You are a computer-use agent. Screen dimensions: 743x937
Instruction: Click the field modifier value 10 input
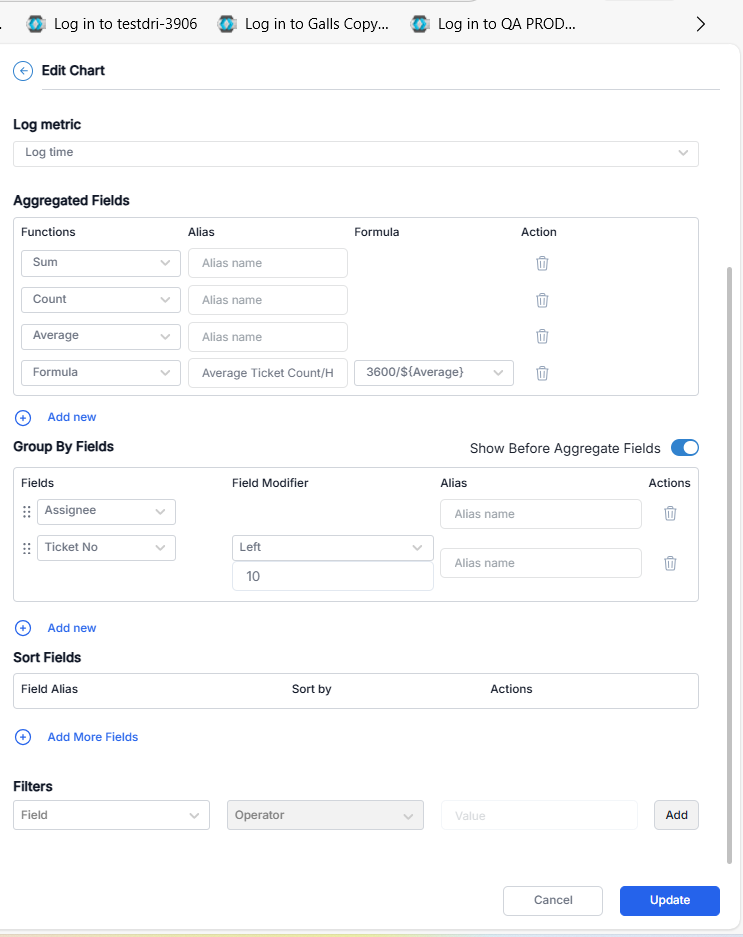(x=332, y=576)
